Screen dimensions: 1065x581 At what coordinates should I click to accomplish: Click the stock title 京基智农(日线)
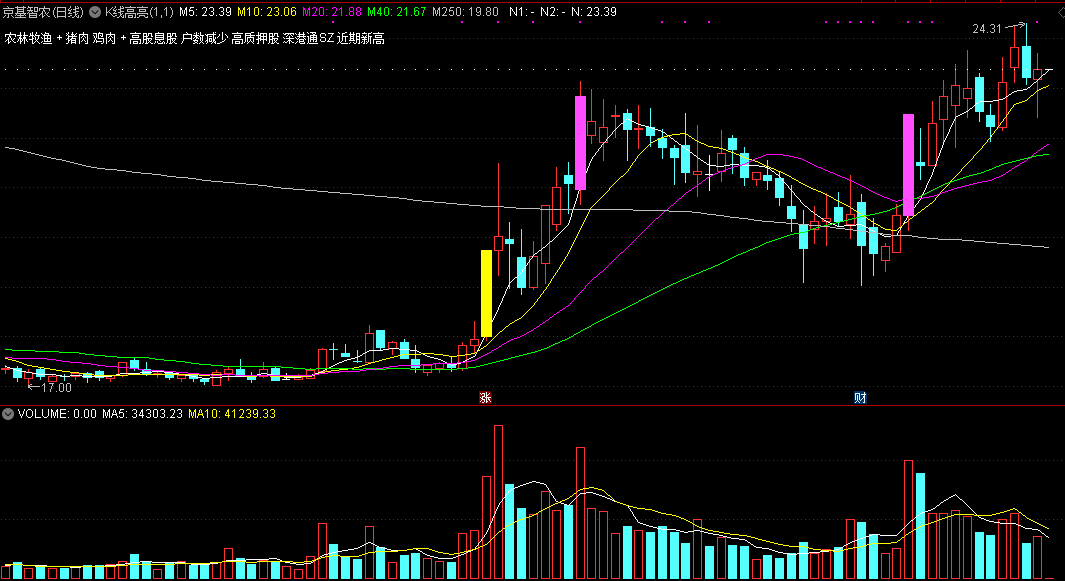43,12
